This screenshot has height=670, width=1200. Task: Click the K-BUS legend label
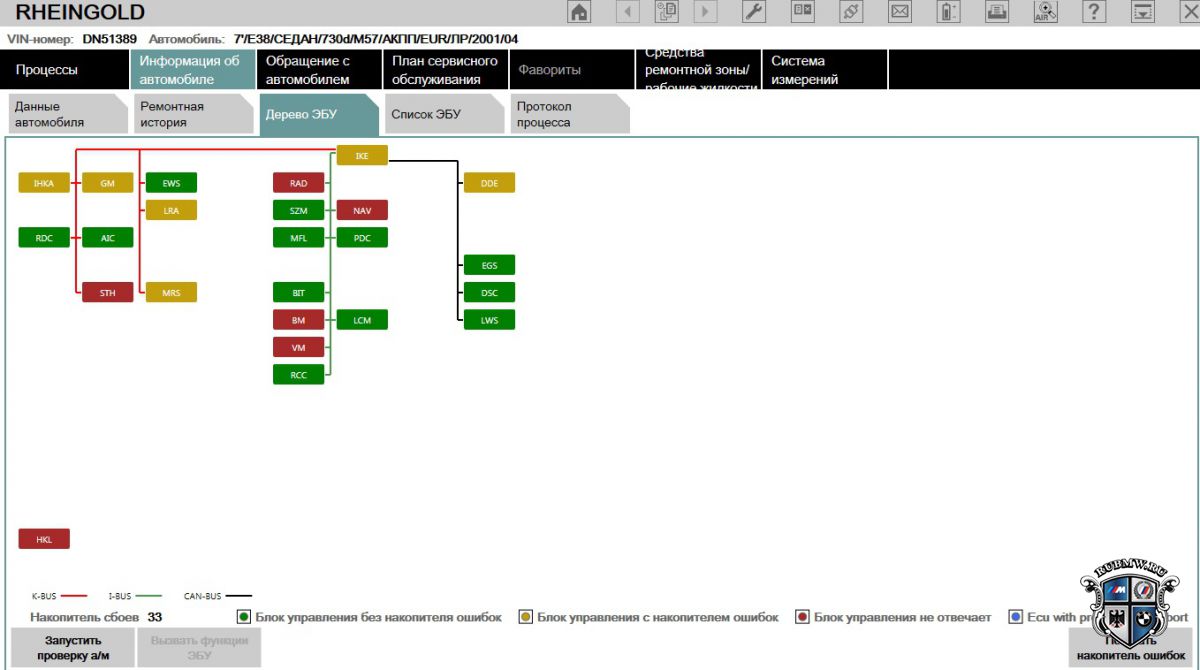point(44,596)
